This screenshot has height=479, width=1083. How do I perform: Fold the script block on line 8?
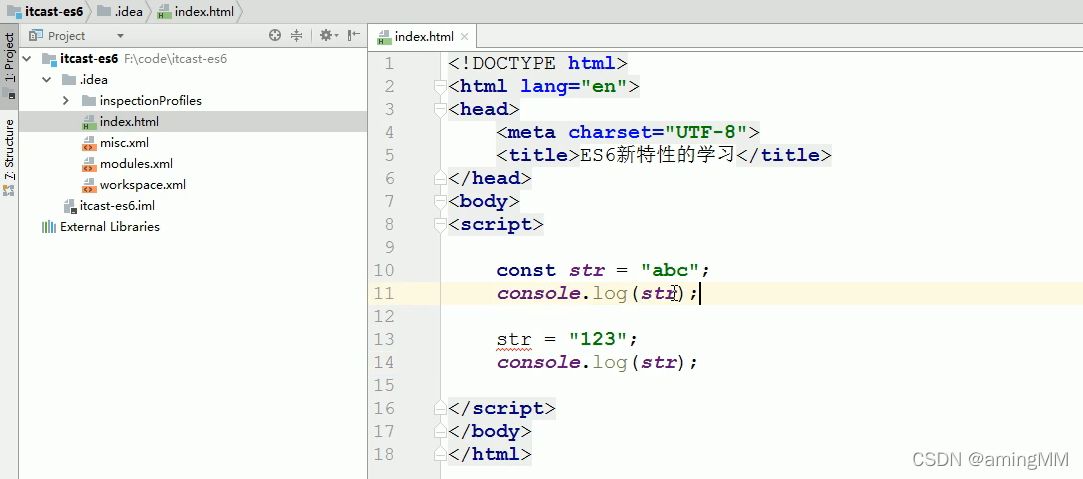pyautogui.click(x=439, y=224)
